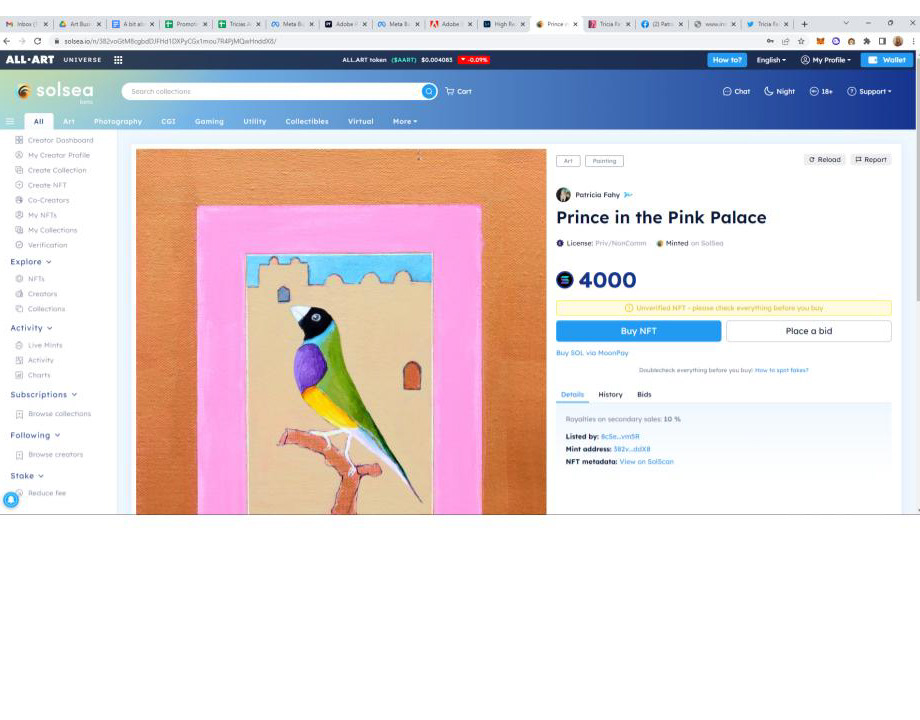The image size is (920, 720).
Task: Open Co-Creators in sidebar
Action: pos(42,200)
